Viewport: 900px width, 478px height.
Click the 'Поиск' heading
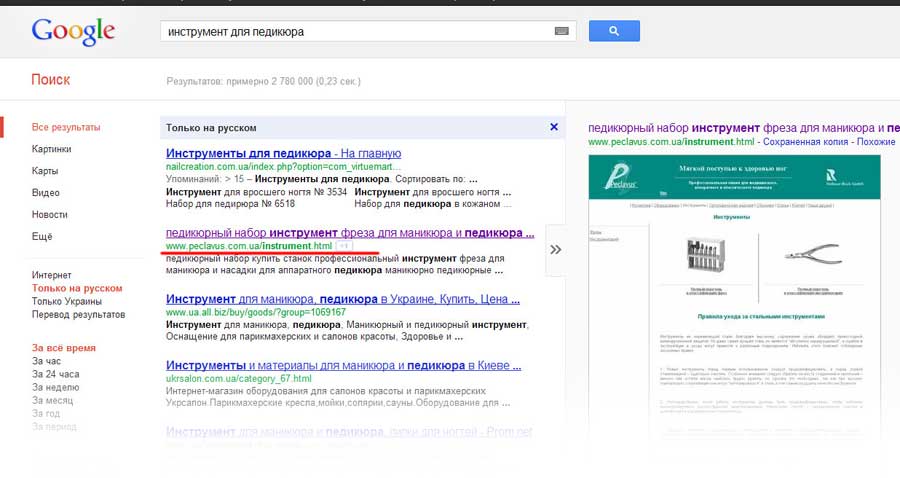51,80
